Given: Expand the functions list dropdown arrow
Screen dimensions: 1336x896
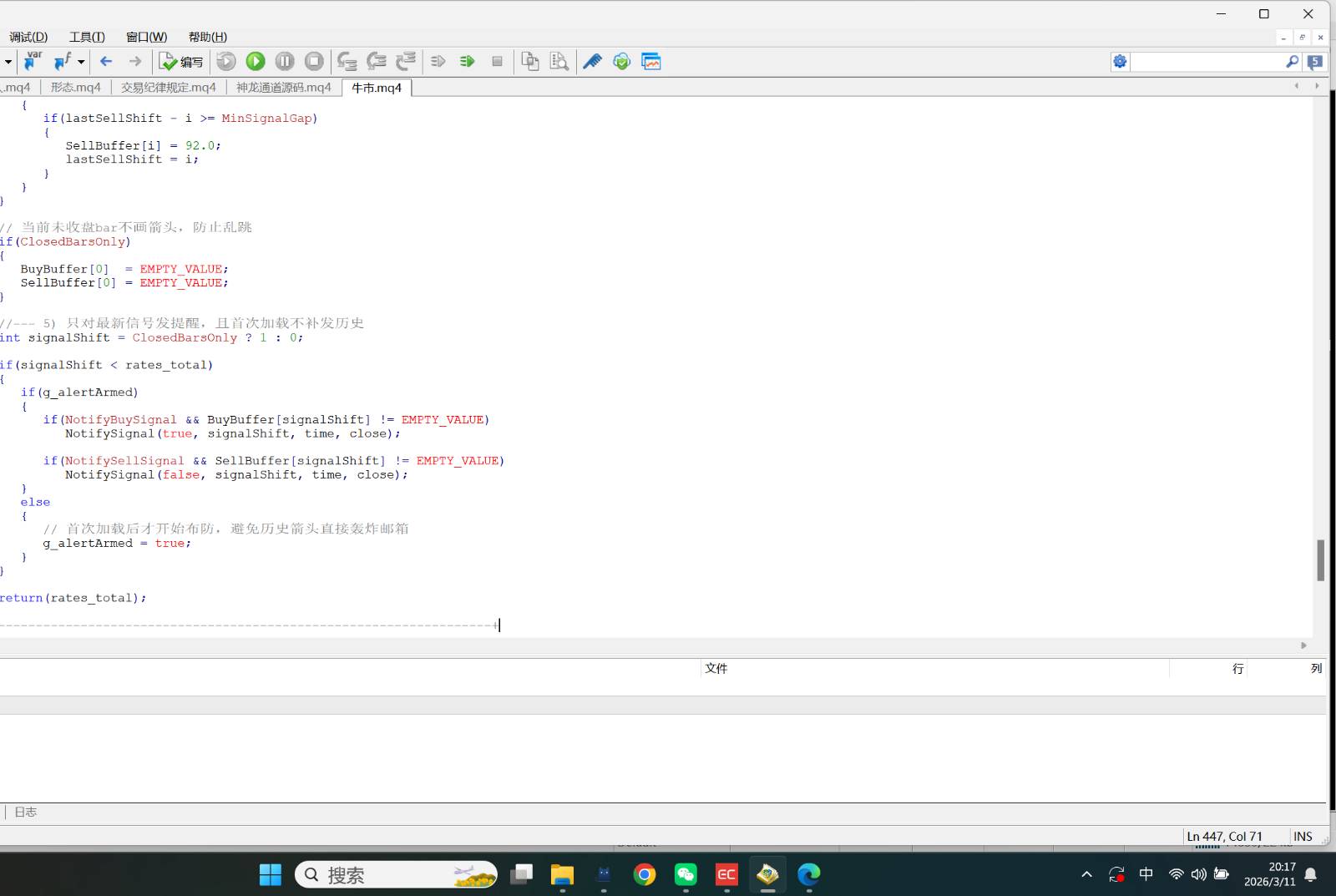Looking at the screenshot, I should tap(81, 61).
